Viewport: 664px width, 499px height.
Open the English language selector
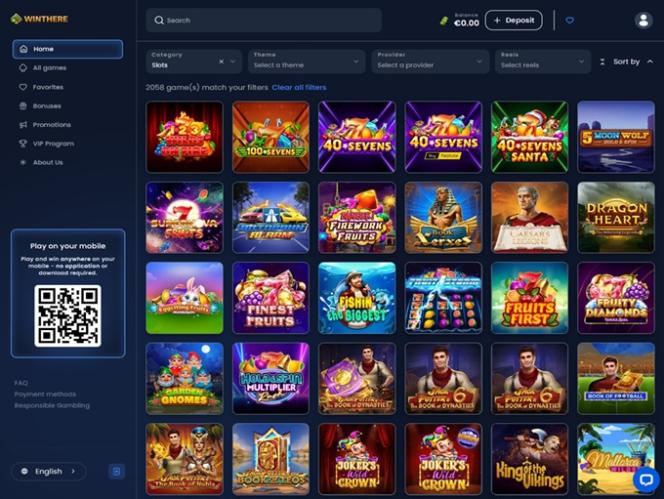tap(49, 471)
